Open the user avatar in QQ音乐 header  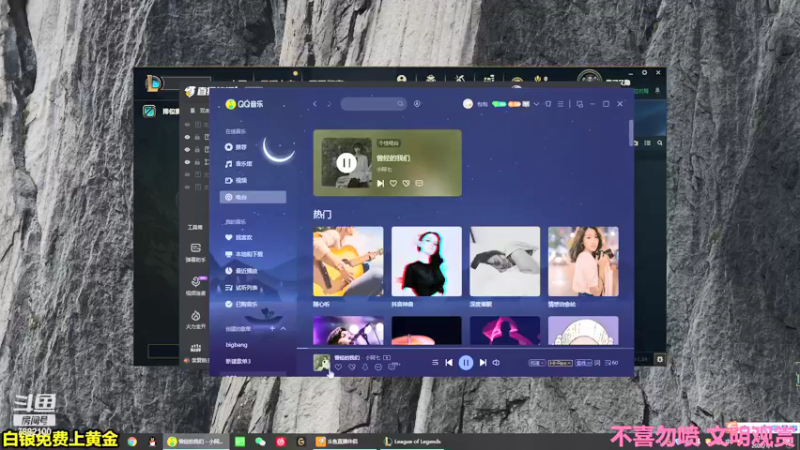click(468, 104)
